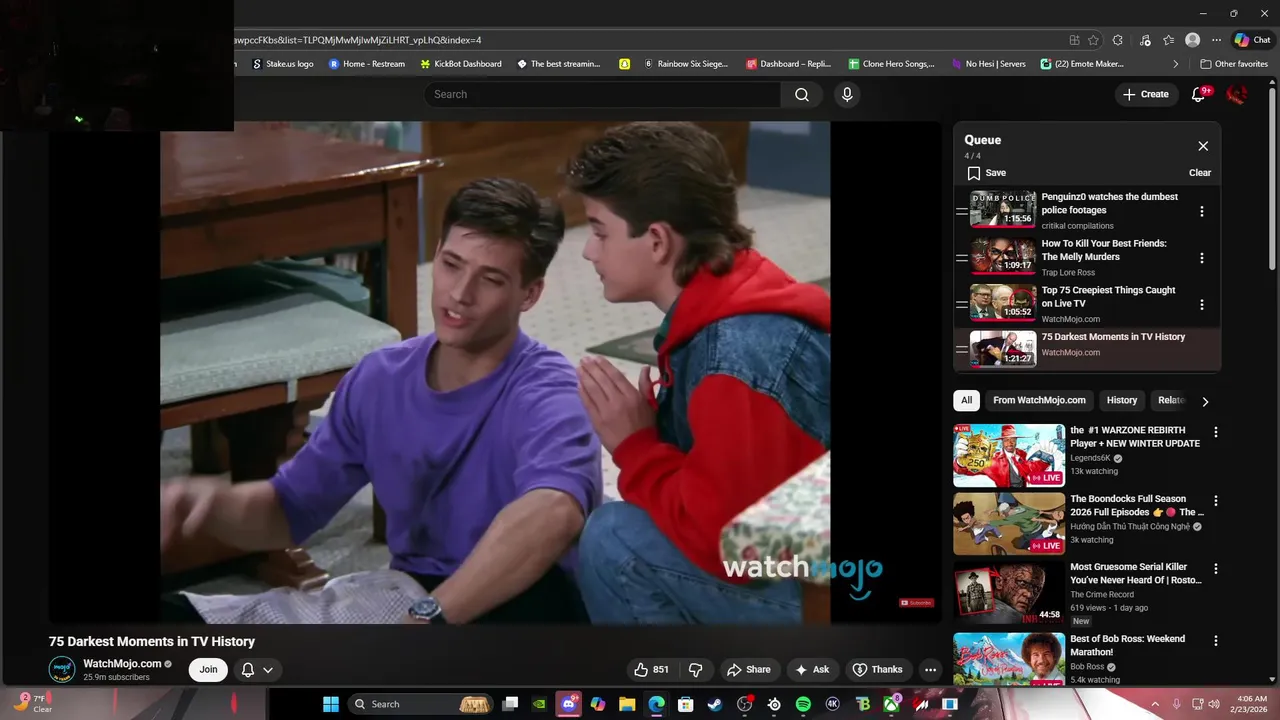Save the queue to a playlist
The width and height of the screenshot is (1280, 720).
[987, 173]
